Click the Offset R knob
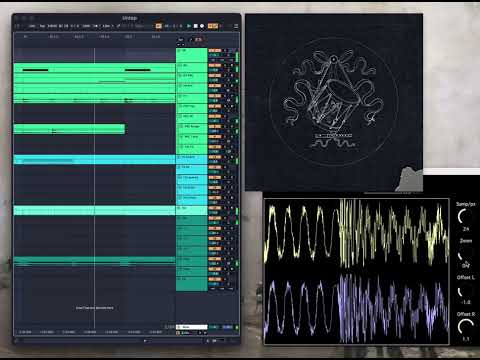 [465, 327]
